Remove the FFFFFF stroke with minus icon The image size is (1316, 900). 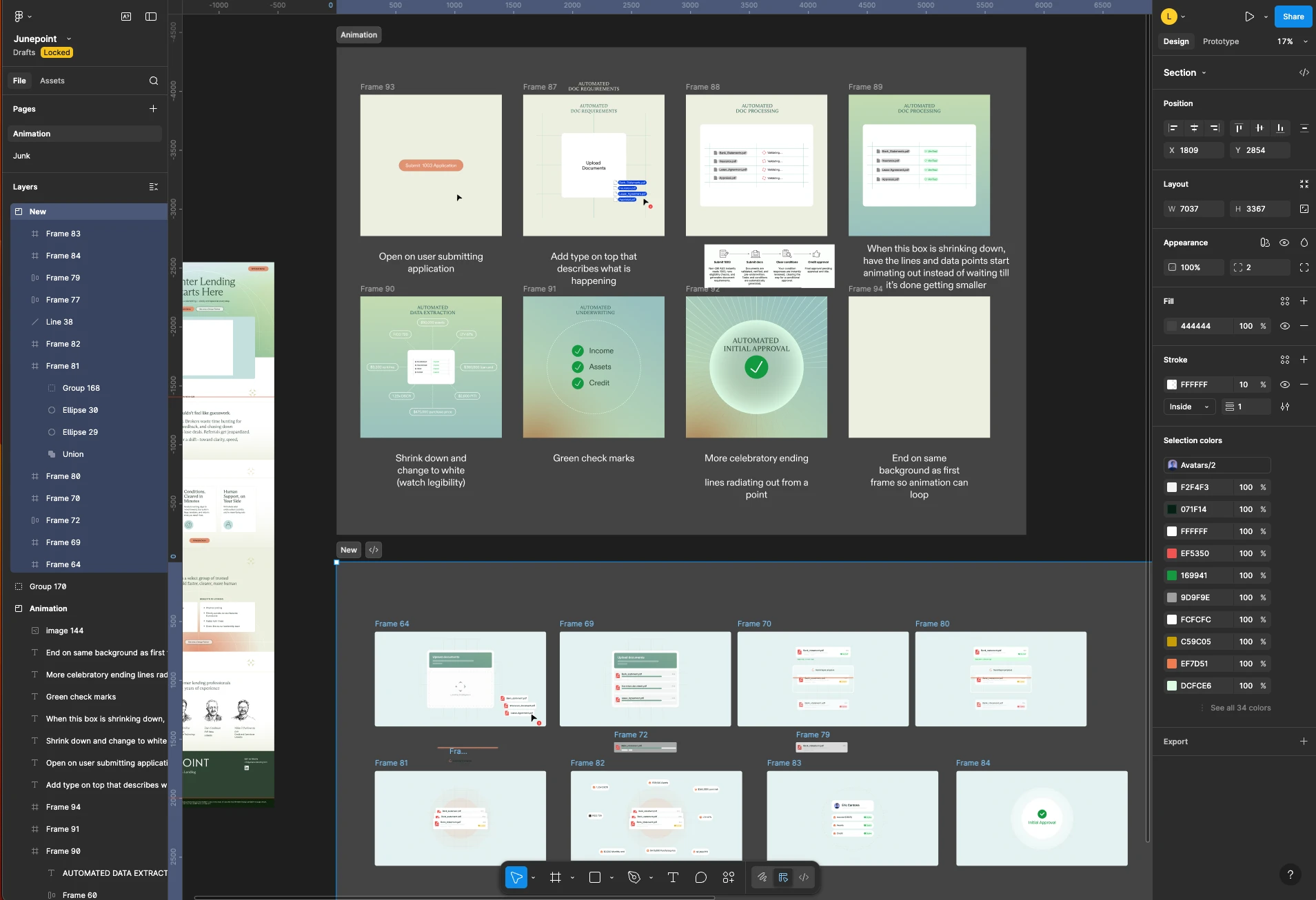coord(1304,385)
